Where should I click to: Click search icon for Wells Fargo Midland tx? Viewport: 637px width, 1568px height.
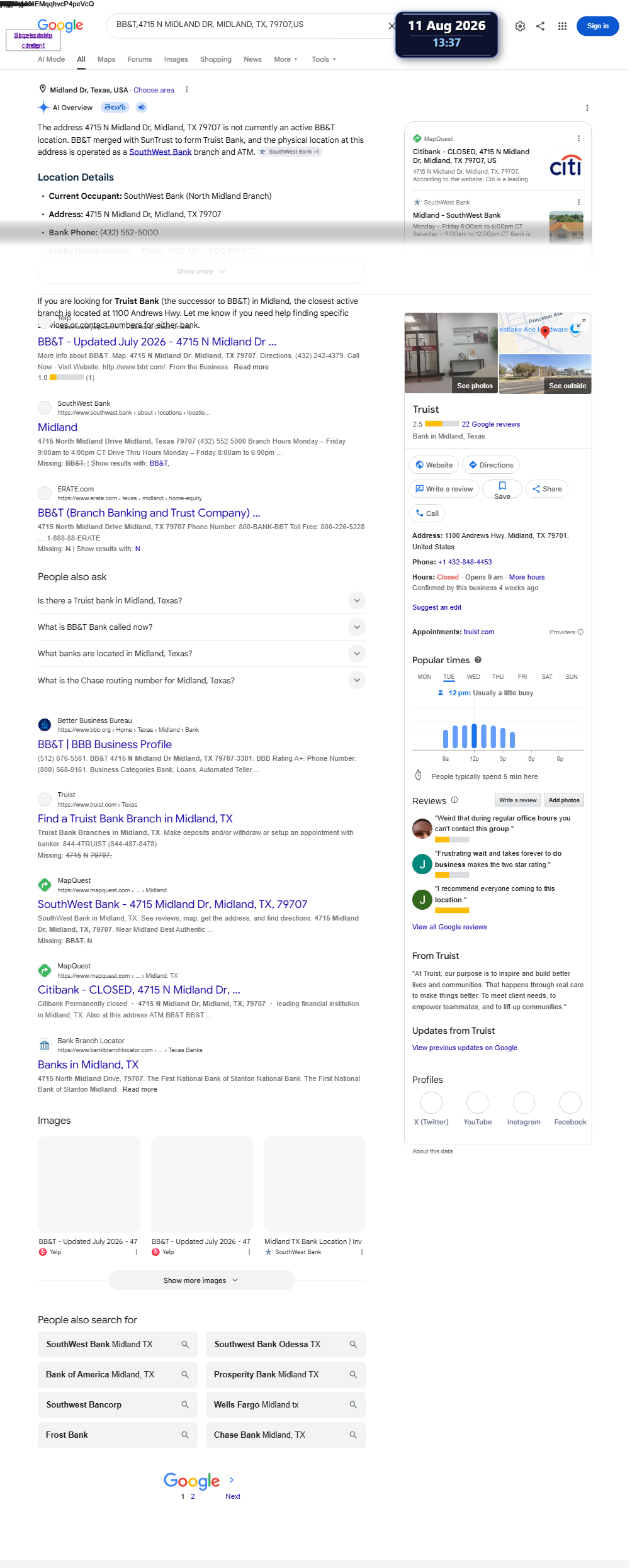click(x=353, y=1404)
